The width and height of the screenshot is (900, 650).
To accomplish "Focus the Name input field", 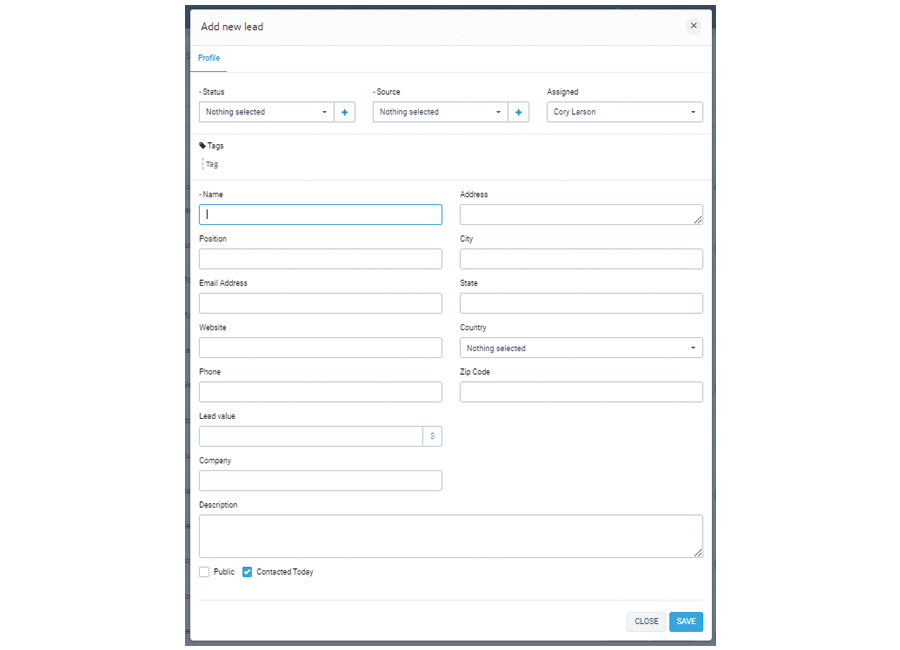I will tap(320, 214).
